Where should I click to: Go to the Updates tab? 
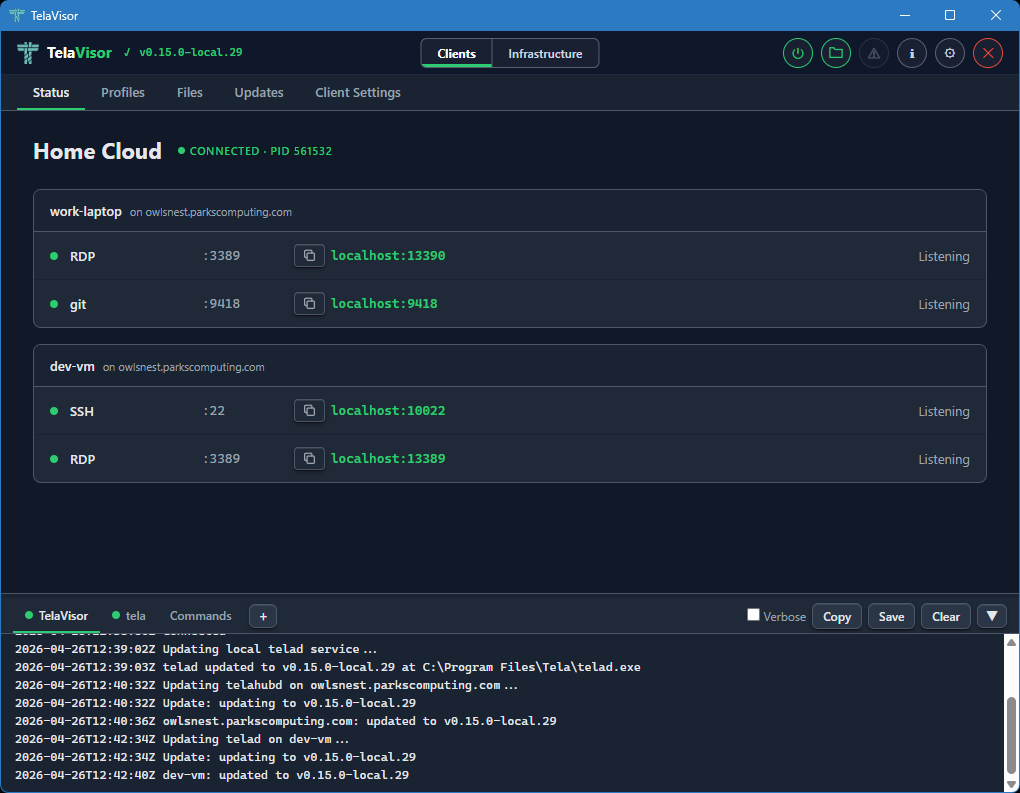259,92
